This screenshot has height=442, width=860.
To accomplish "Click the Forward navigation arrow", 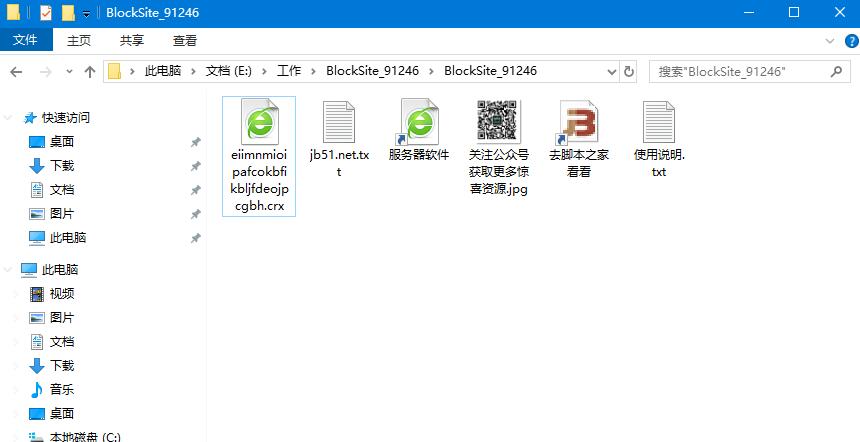I will click(46, 72).
